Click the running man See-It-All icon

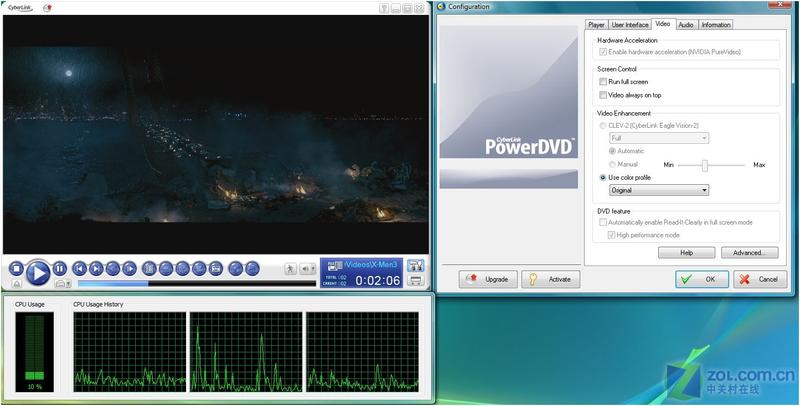(290, 268)
